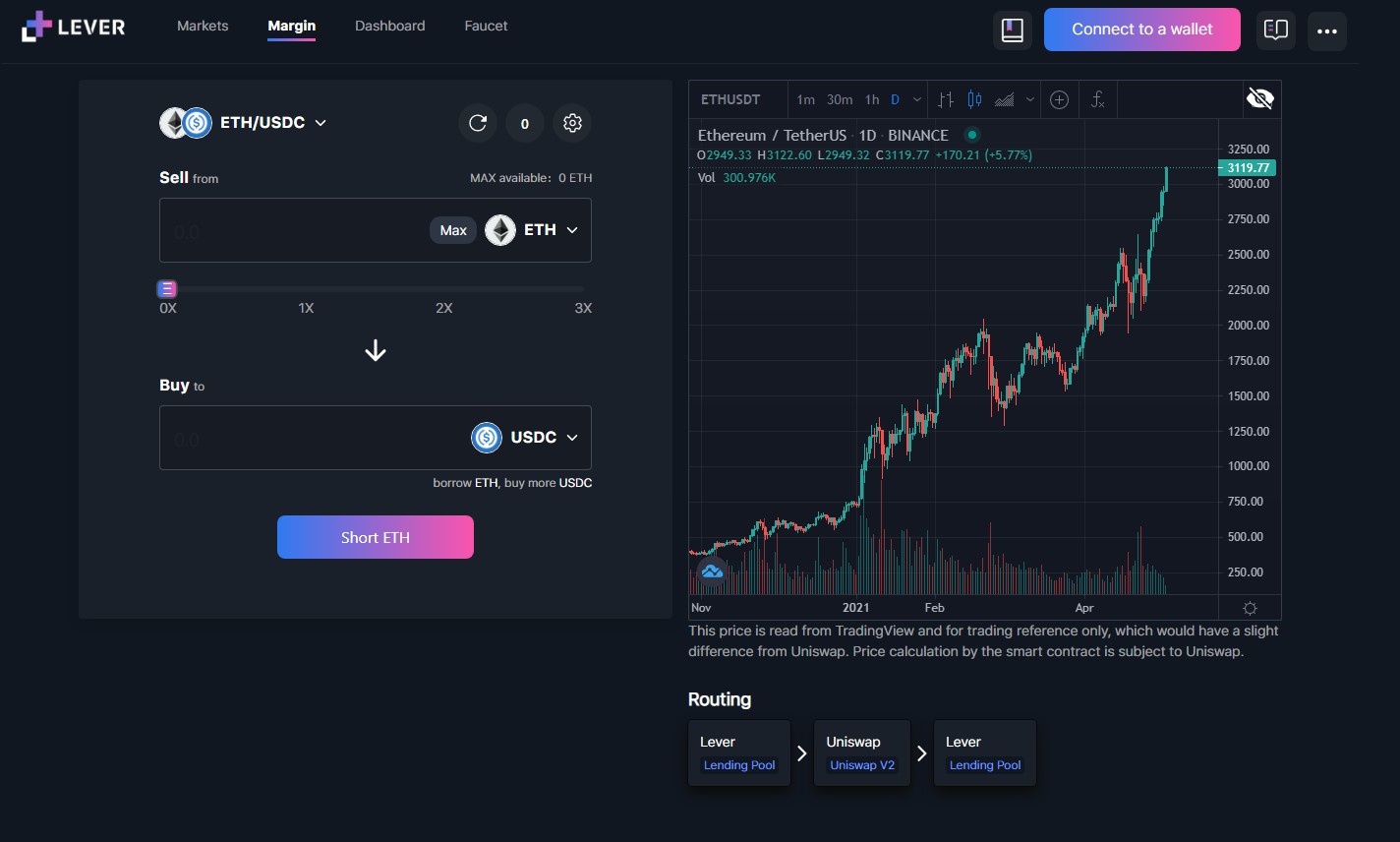Select 1h chart interval
This screenshot has height=842, width=1400.
click(872, 99)
